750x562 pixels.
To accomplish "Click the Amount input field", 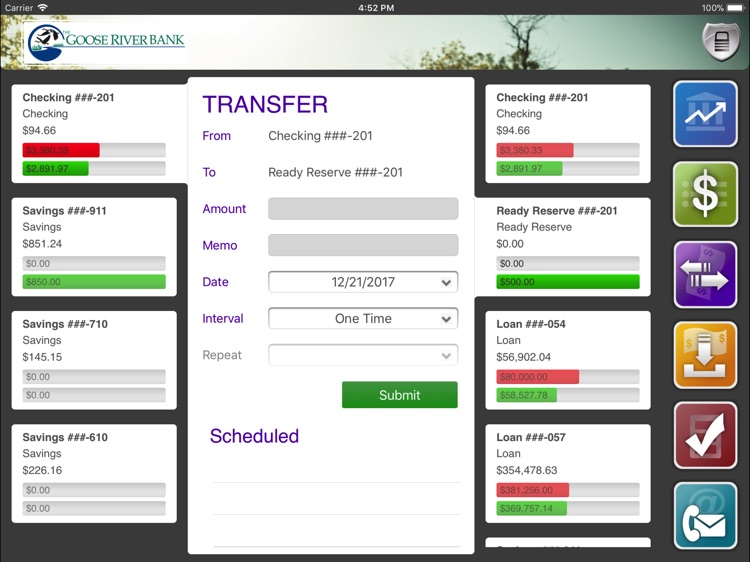I will pyautogui.click(x=363, y=209).
